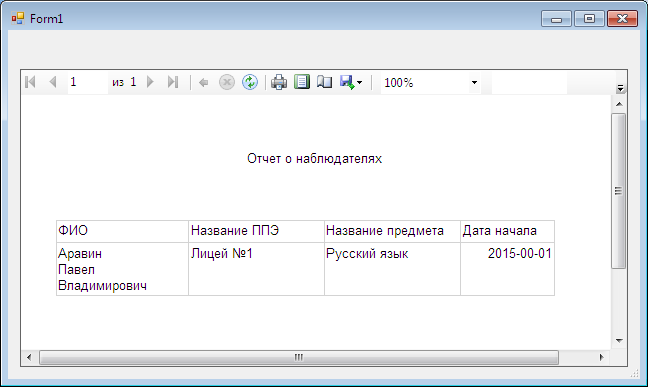Expand the toolbar overflow arrow

620,88
